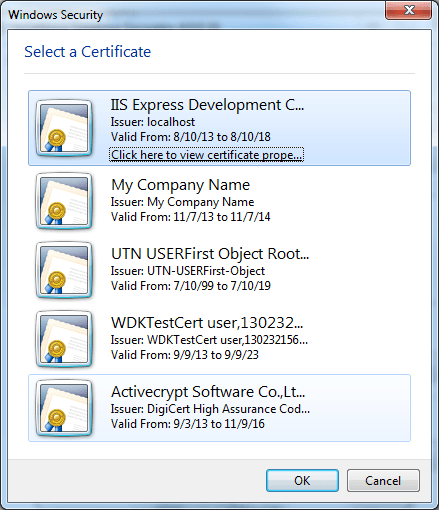
Task: Click 'Valid From: 9/3/13 to 11/9/16' text
Action: click(188, 424)
